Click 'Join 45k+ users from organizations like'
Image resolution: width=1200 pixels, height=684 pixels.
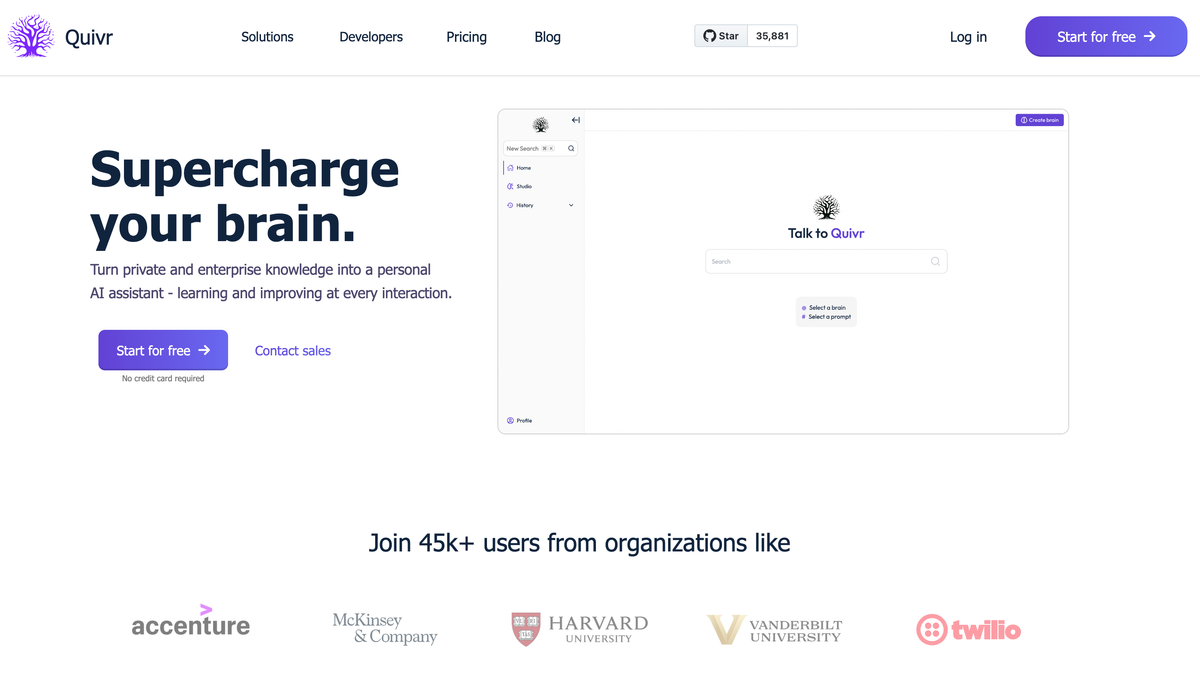pyautogui.click(x=580, y=543)
